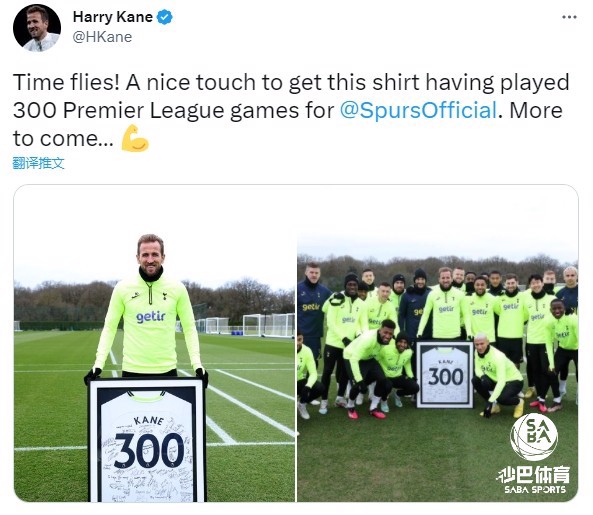Click the framed 300 shirt in group photo
This screenshot has width=593, height=515.
coord(445,374)
